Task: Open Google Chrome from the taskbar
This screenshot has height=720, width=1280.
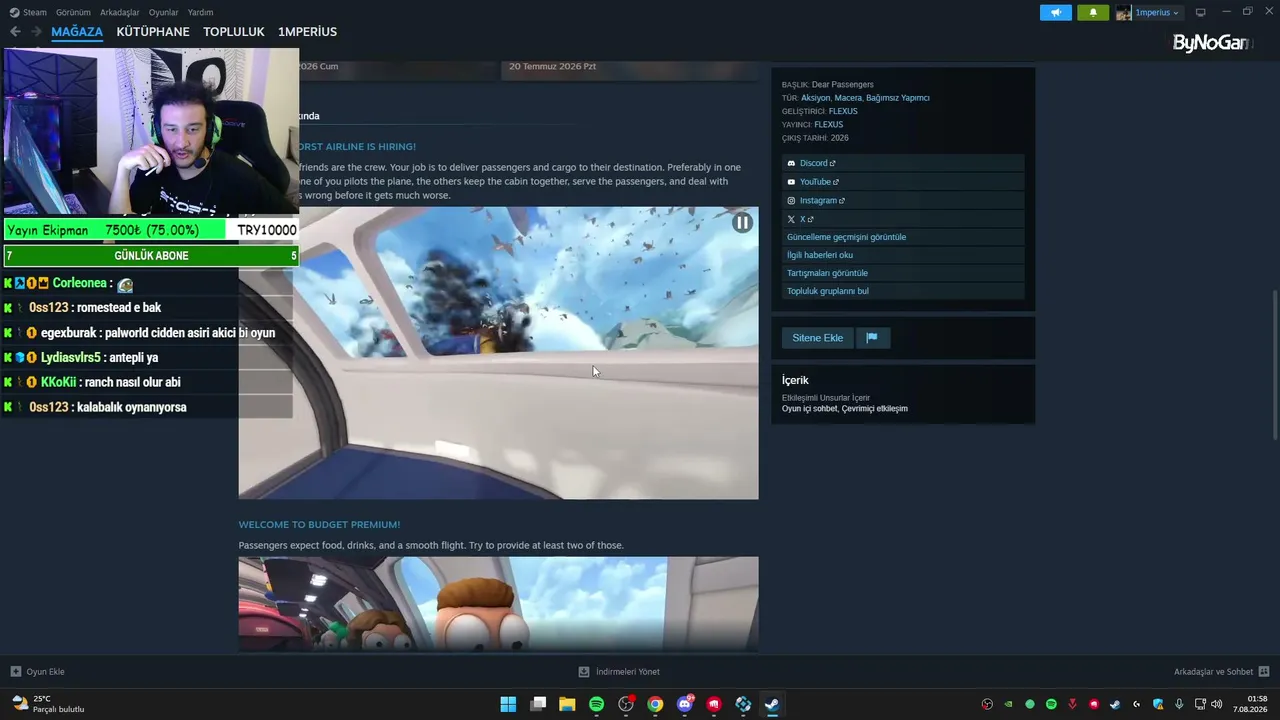Action: pos(655,704)
